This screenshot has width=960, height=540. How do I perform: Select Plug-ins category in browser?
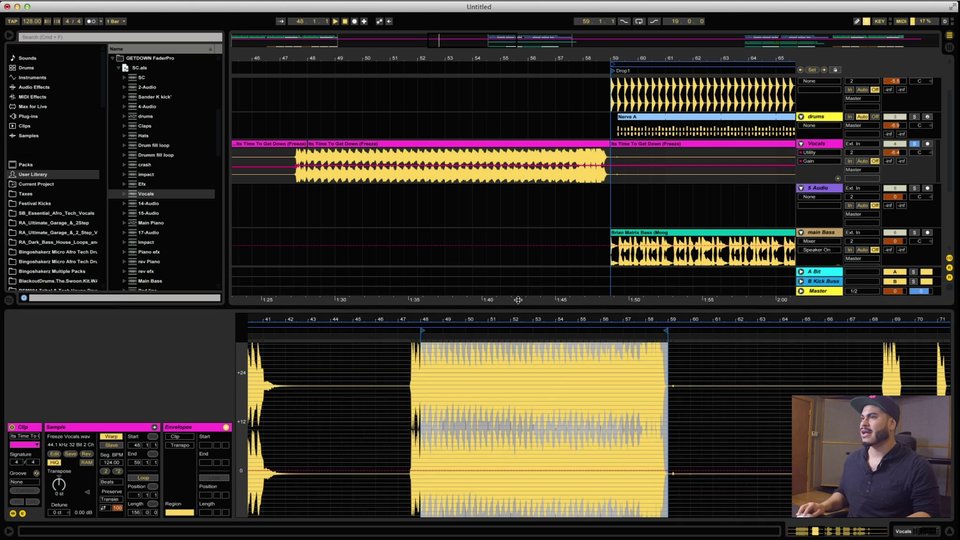(x=28, y=116)
